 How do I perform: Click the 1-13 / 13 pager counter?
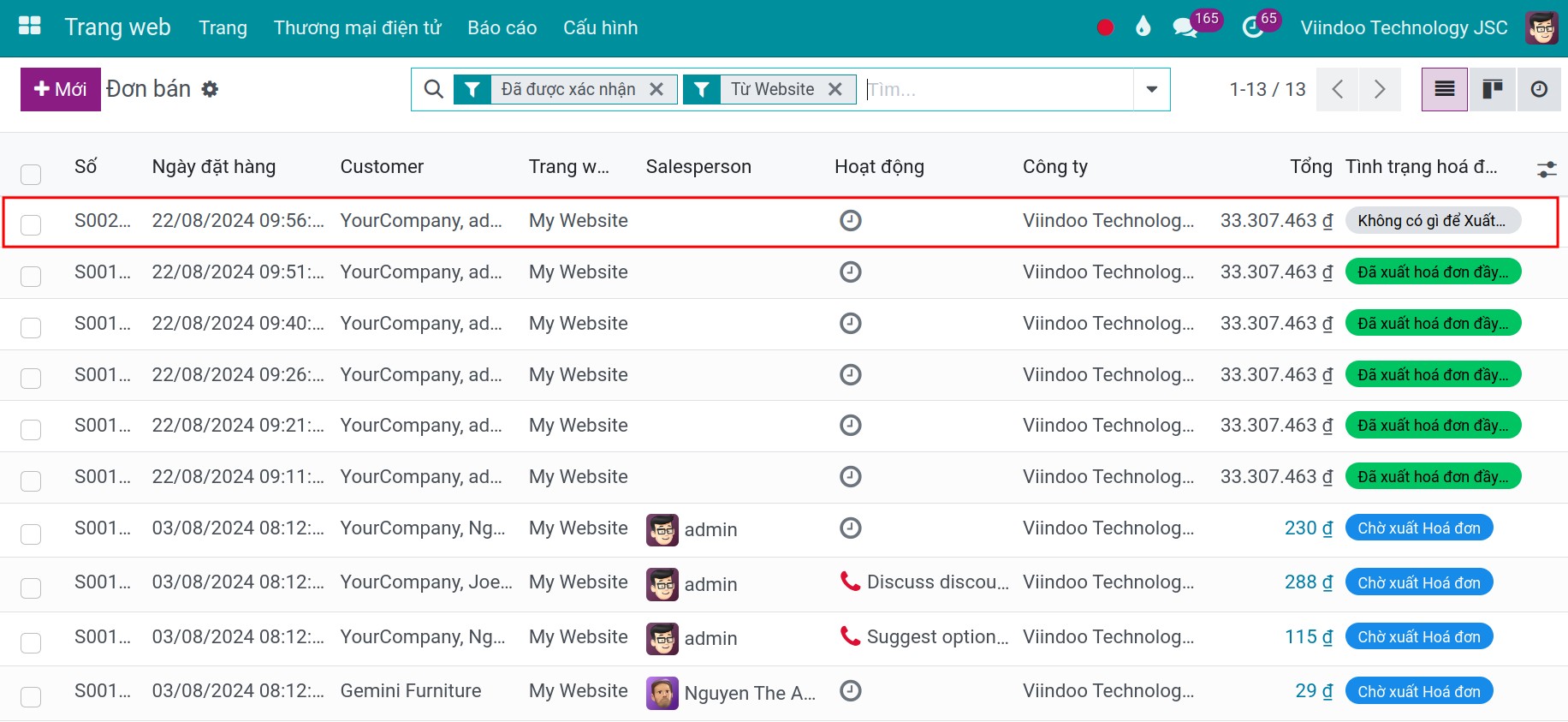tap(1268, 89)
